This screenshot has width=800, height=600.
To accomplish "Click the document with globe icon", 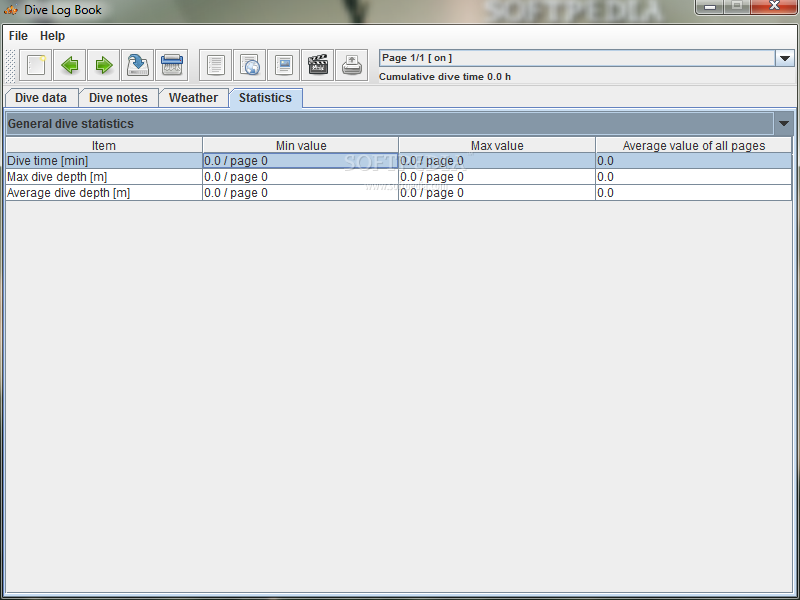I will [x=249, y=65].
